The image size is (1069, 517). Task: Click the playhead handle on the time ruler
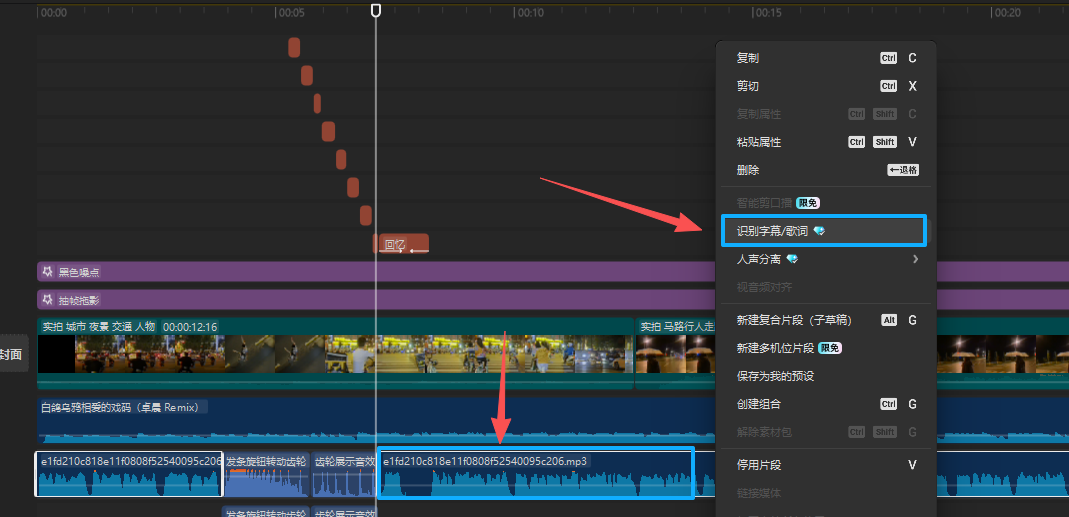(x=376, y=10)
